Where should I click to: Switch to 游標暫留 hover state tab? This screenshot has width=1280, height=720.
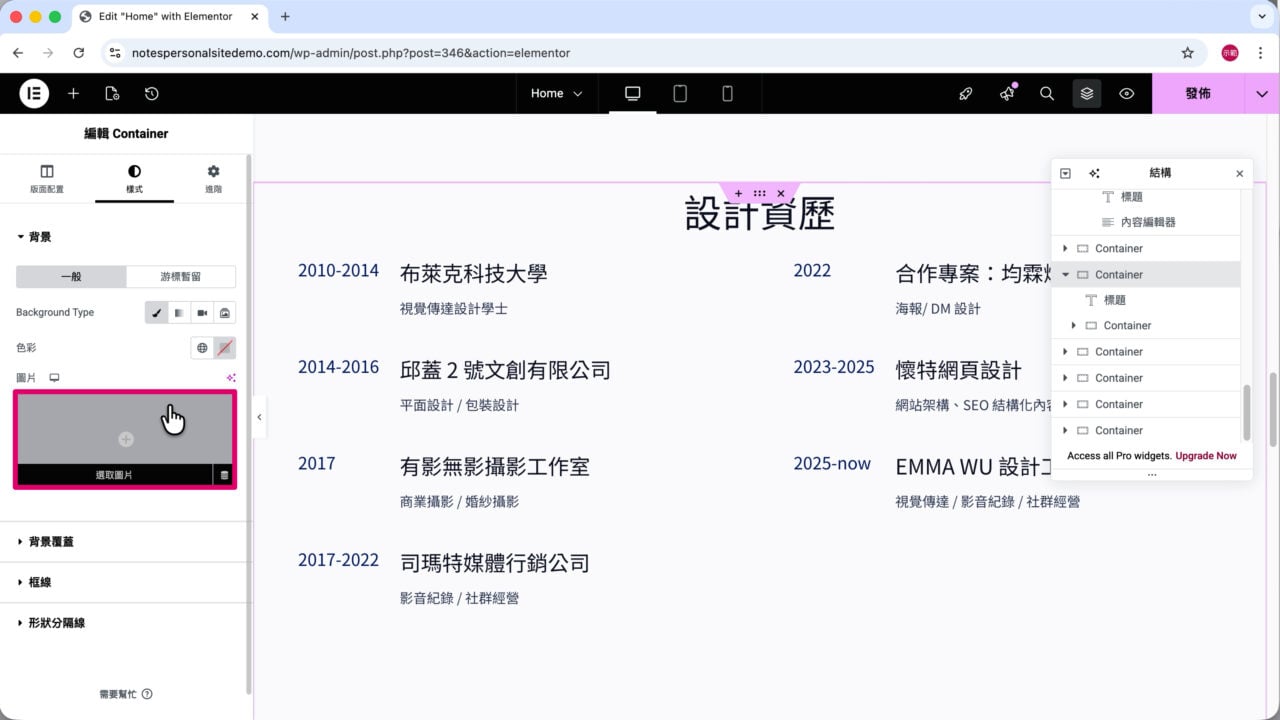click(x=181, y=276)
